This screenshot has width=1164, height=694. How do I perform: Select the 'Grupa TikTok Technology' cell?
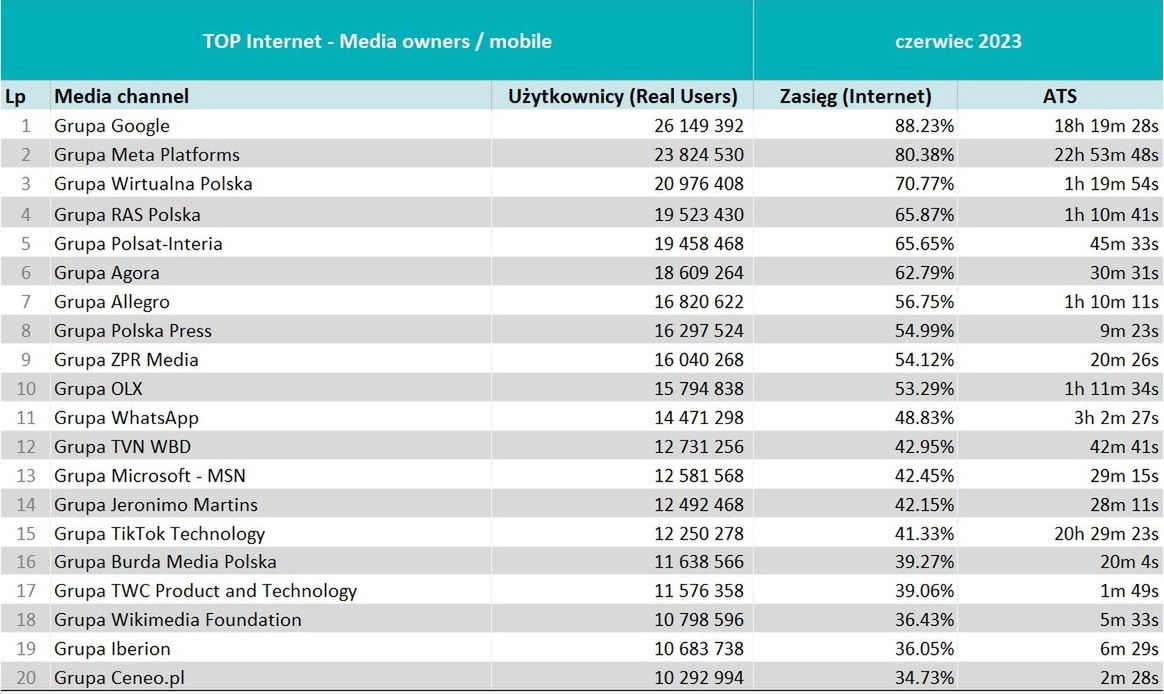pyautogui.click(x=159, y=534)
